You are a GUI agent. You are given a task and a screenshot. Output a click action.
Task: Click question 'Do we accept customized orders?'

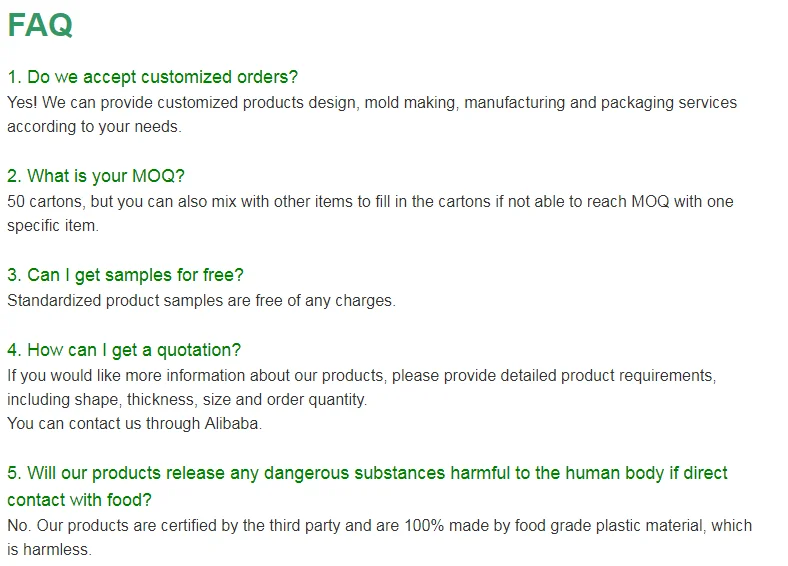[152, 77]
